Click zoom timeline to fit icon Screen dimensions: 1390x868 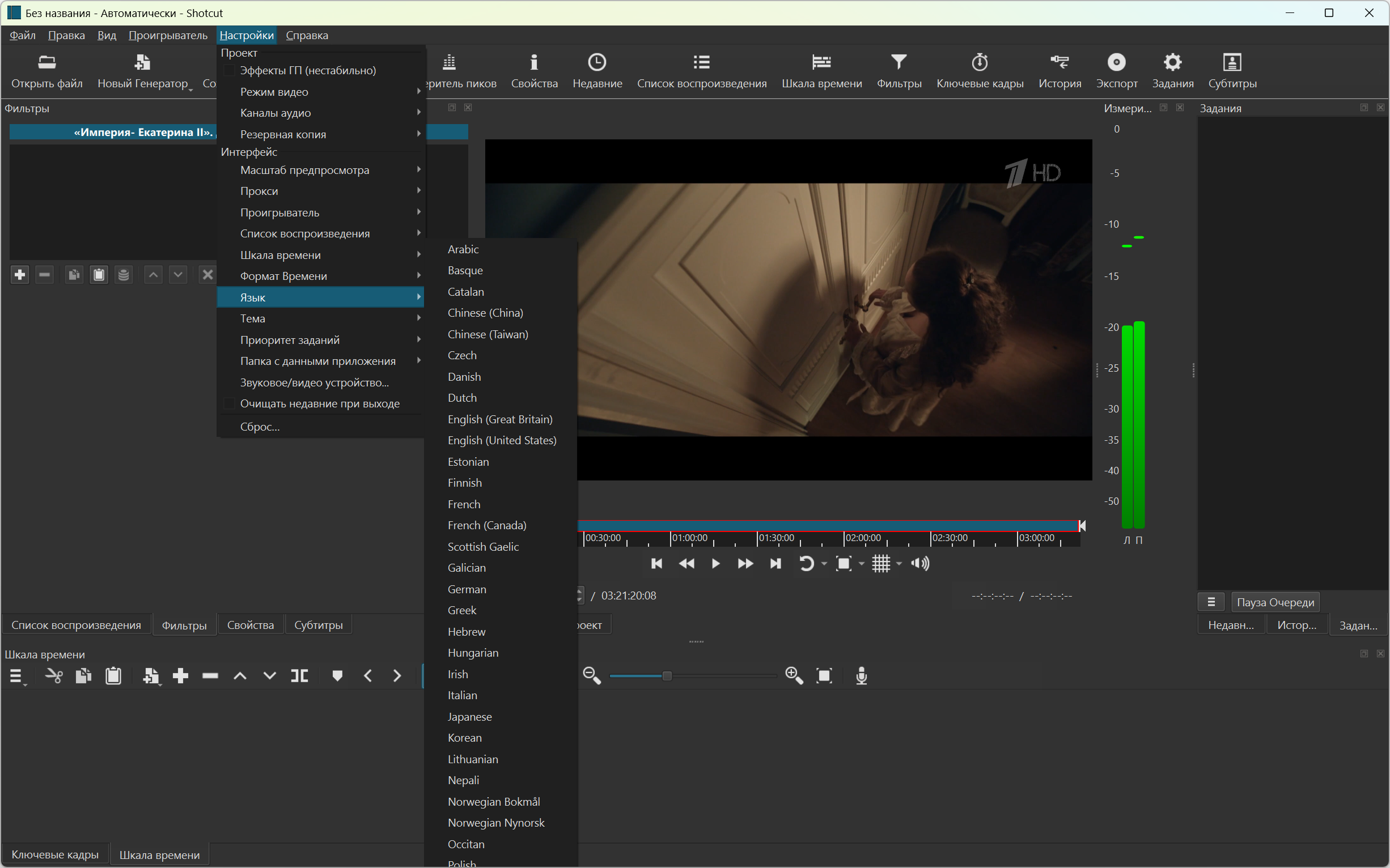point(824,676)
